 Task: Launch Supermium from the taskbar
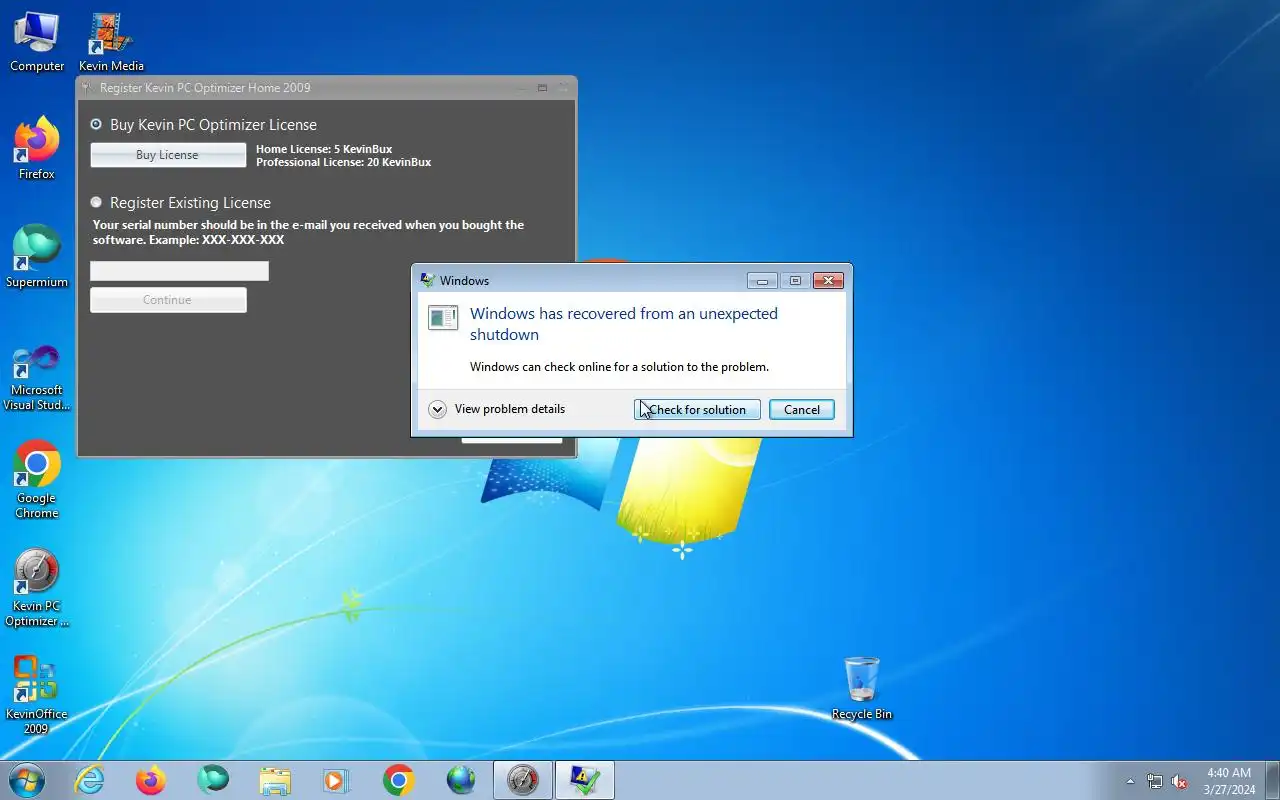[x=213, y=780]
